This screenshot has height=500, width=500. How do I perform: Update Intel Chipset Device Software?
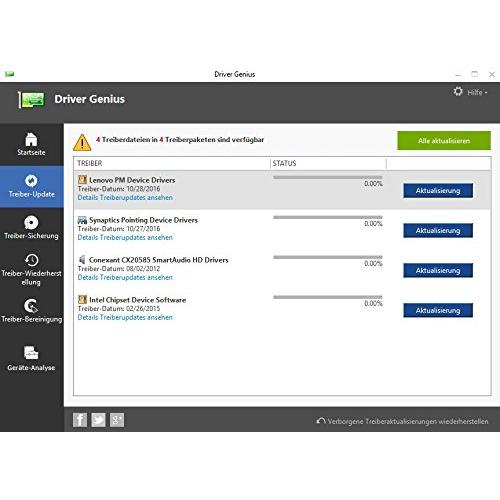pyautogui.click(x=438, y=310)
